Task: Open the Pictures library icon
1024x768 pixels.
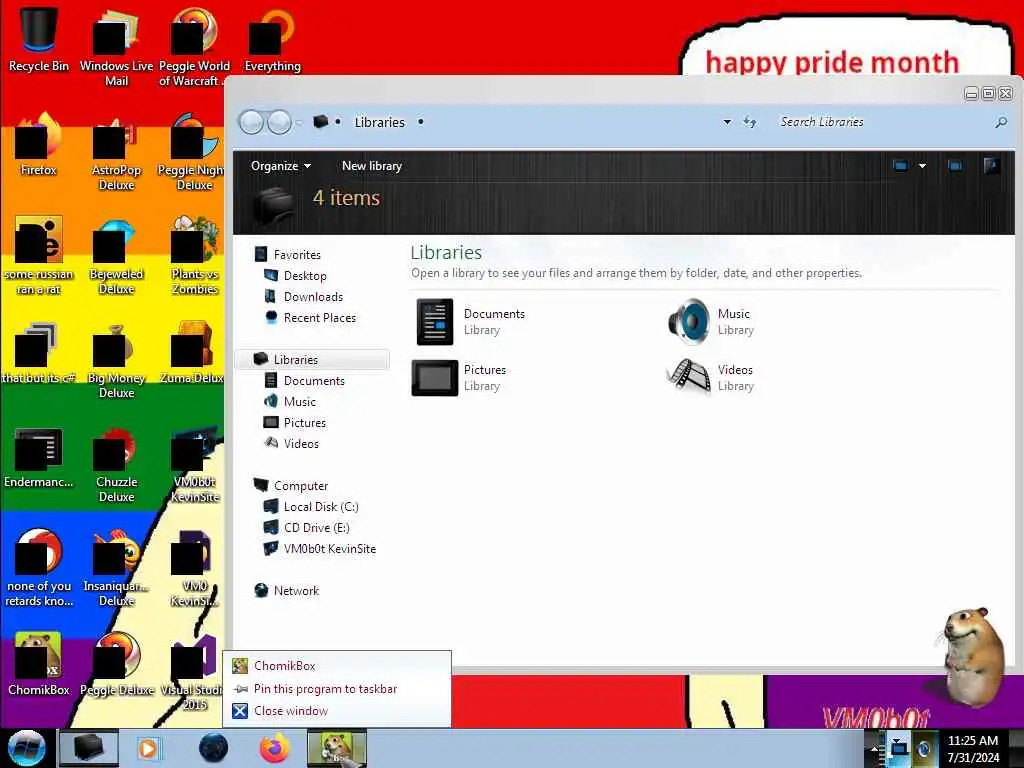Action: [435, 377]
